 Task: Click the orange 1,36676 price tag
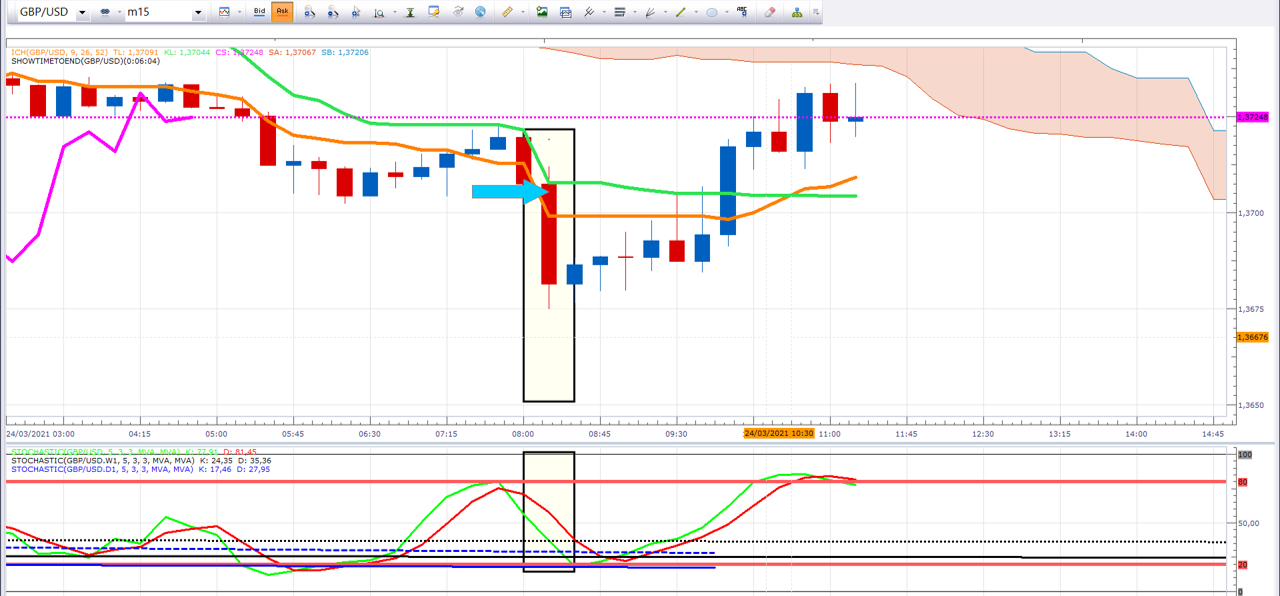tap(1253, 337)
